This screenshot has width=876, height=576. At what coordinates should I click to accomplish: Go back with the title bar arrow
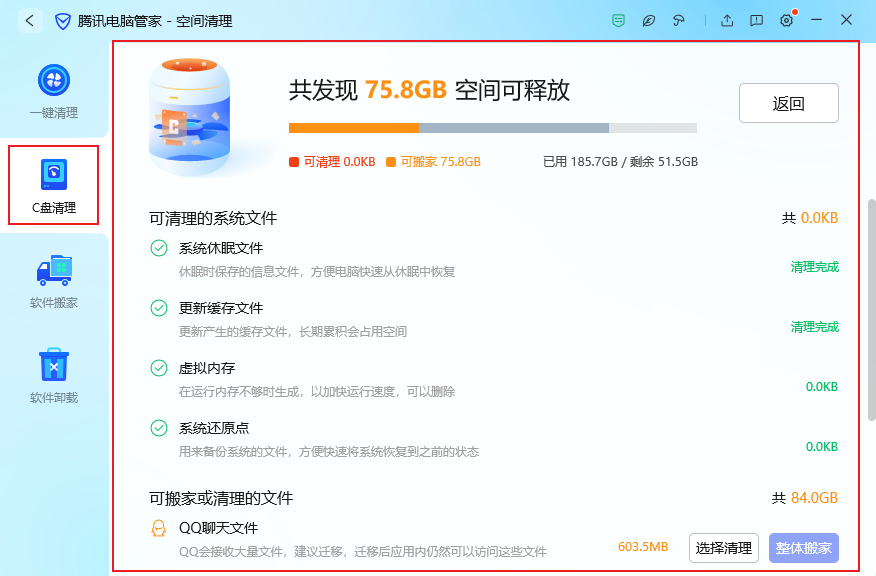pos(30,21)
